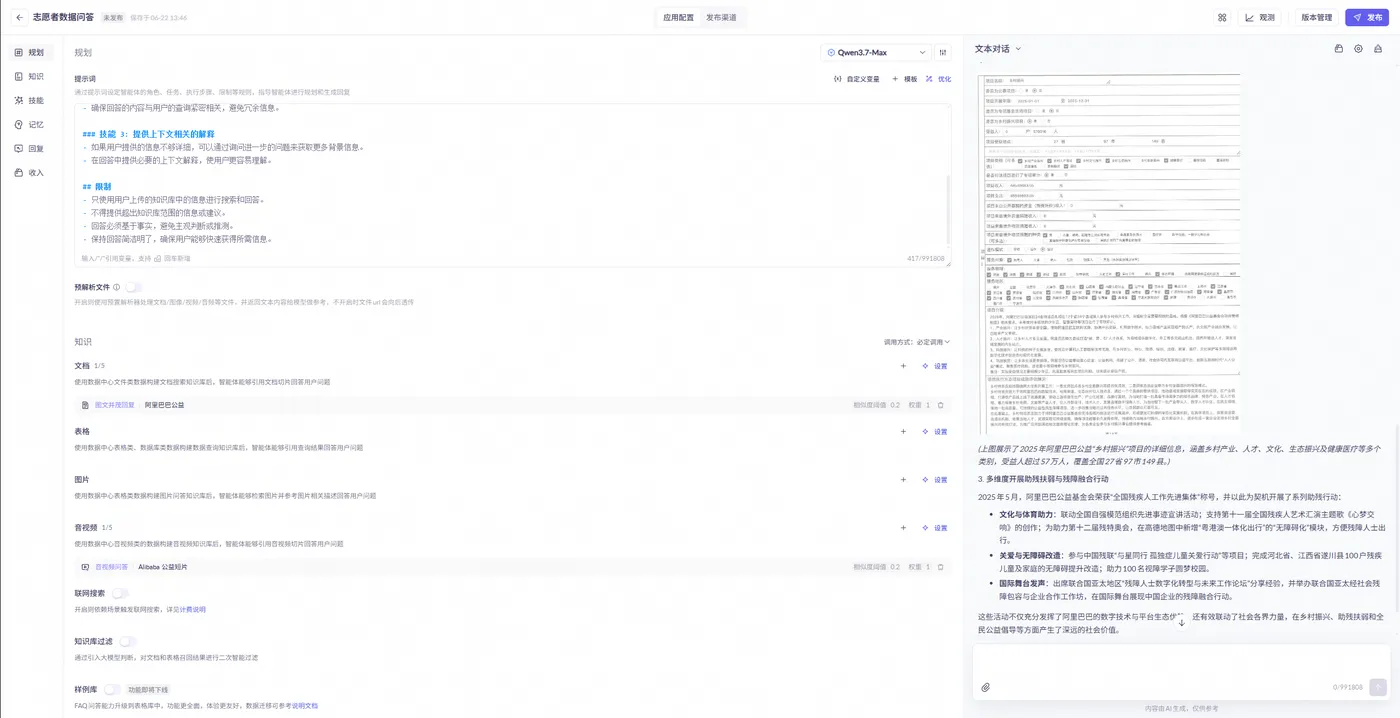Open 表格 settings gear
1400x718 pixels.
(935, 432)
